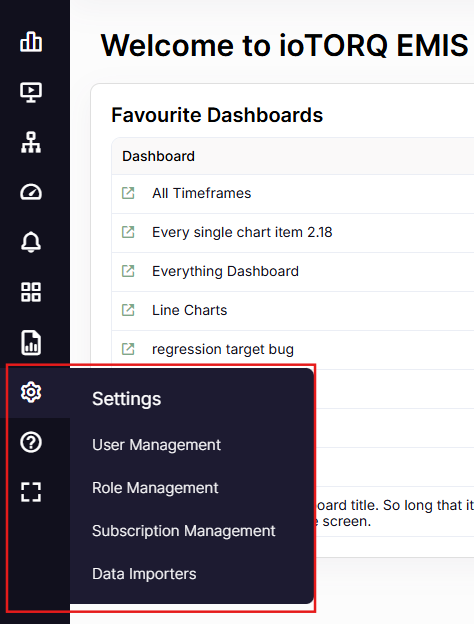This screenshot has height=624, width=474.
Task: Open the reports document sidebar icon
Action: point(31,342)
